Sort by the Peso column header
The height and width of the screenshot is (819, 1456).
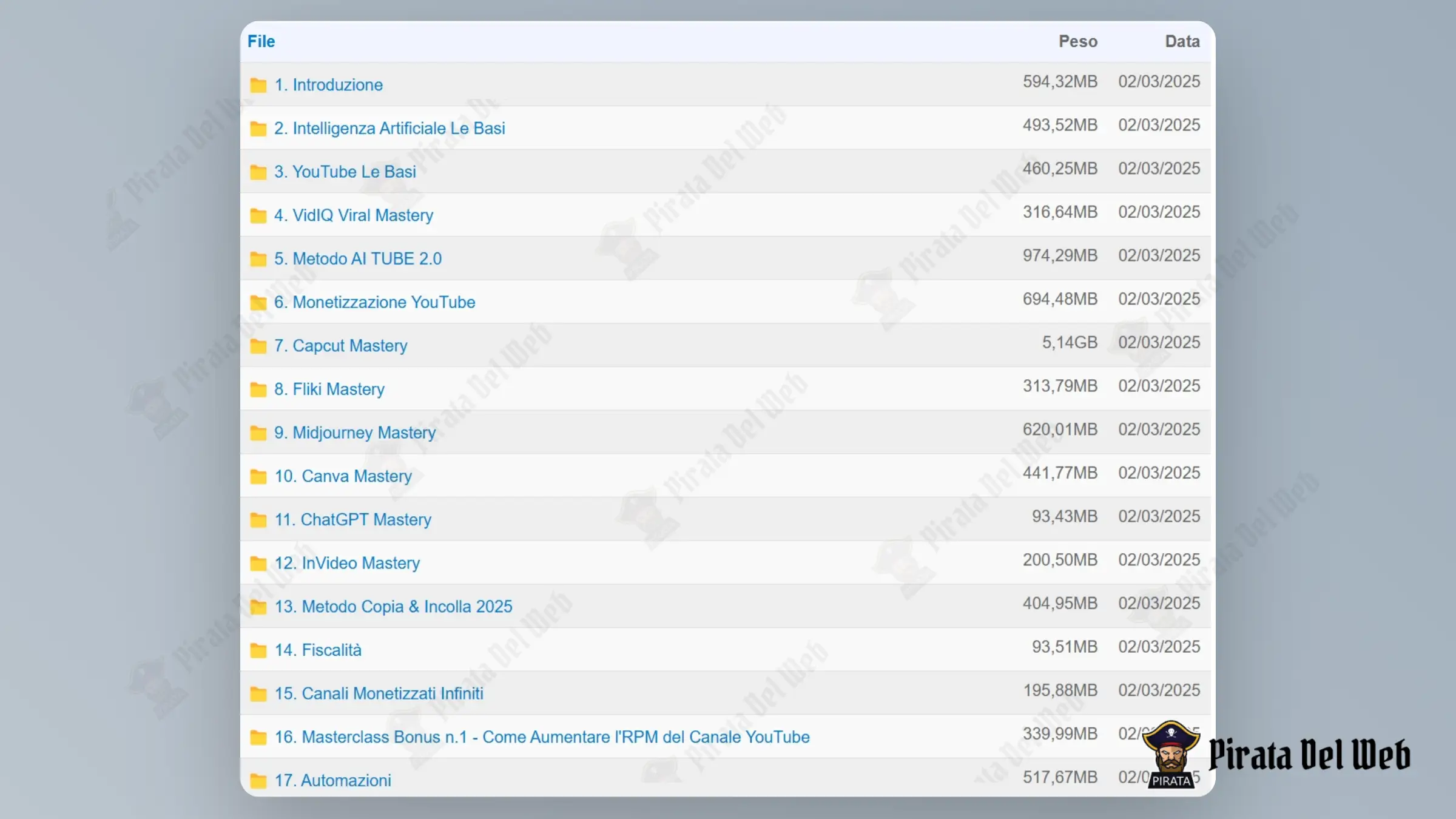1078,41
